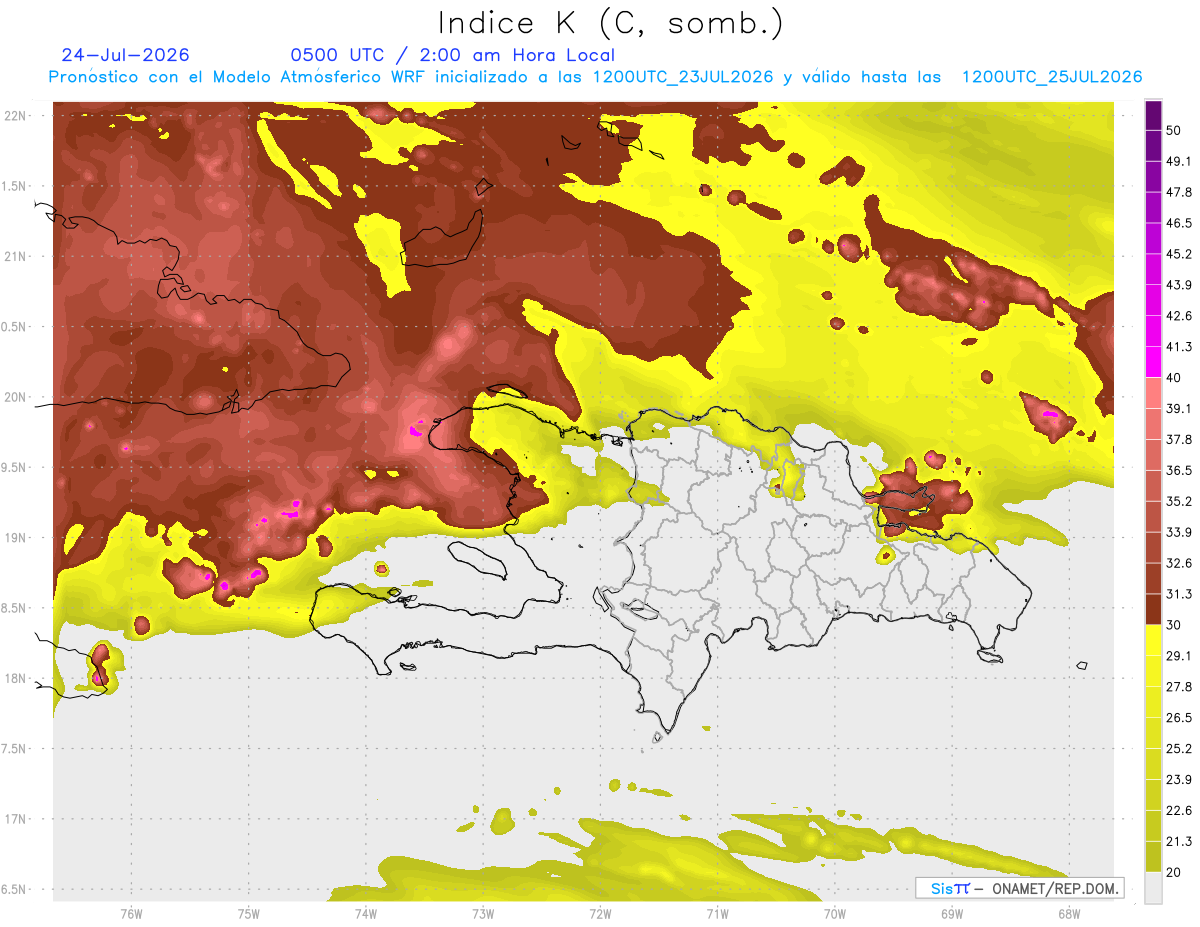
Task: Pick the dark brown swatch between 30 and 31.3
Action: pos(1153,609)
